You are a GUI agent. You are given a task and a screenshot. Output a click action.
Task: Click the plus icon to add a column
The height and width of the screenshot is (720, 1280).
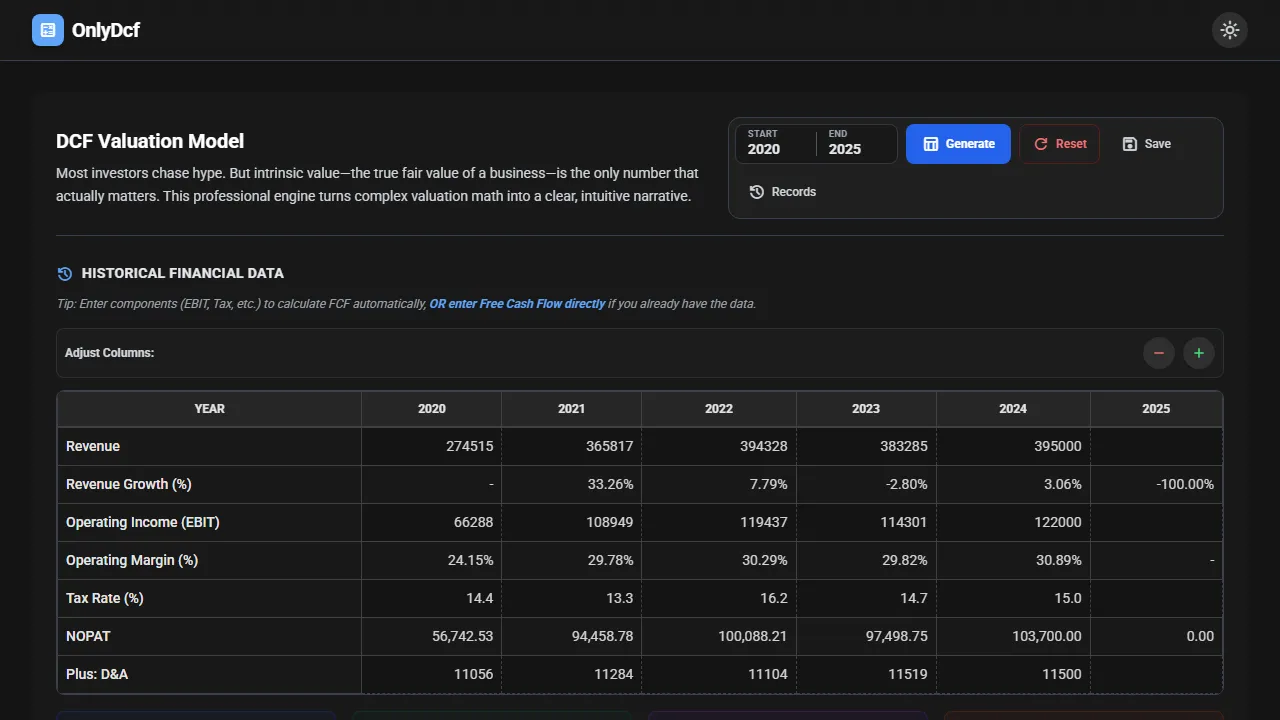[1199, 353]
